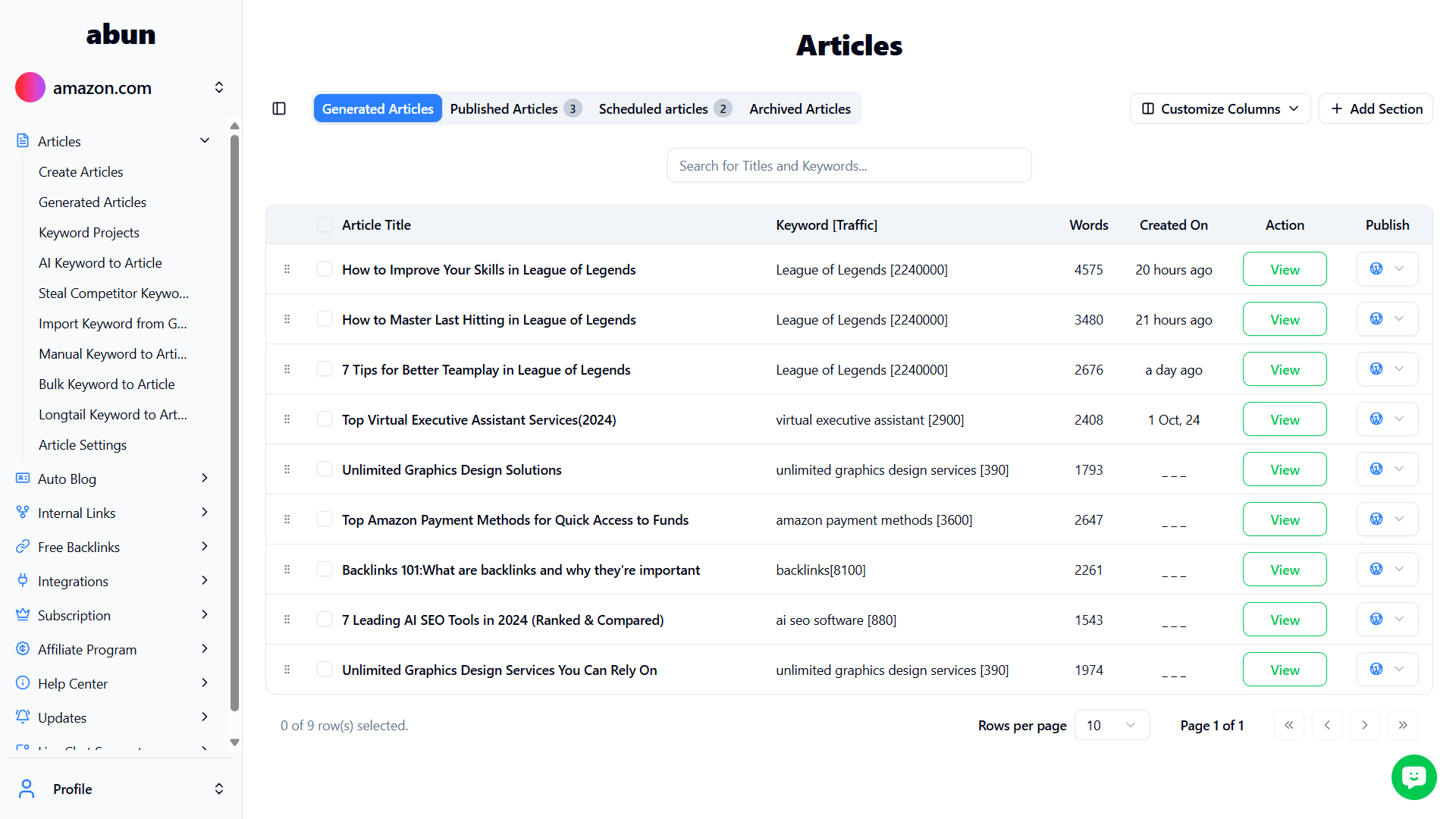The image size is (1456, 819).
Task: Open Create Articles link in sidebar
Action: (x=80, y=171)
